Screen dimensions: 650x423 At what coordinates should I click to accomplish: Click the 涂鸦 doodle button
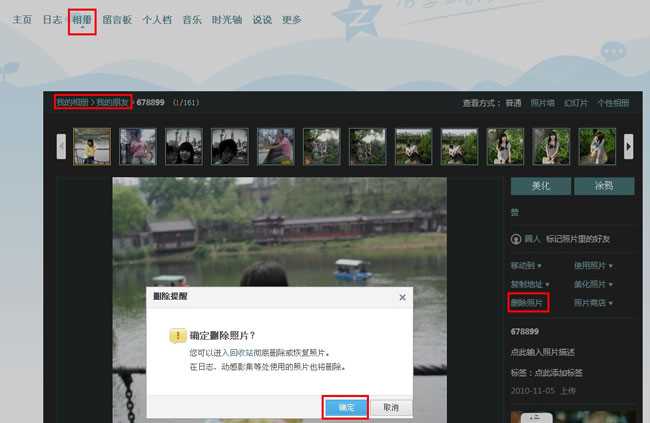[602, 186]
